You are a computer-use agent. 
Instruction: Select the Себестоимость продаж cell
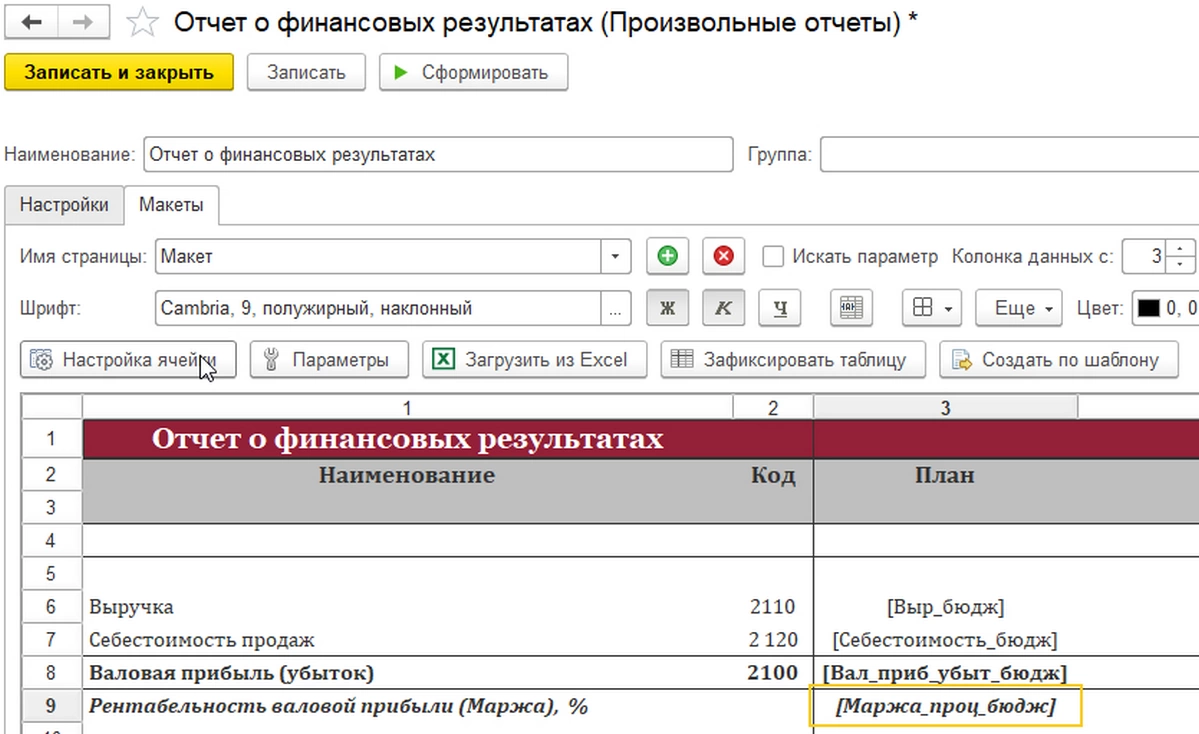click(408, 639)
